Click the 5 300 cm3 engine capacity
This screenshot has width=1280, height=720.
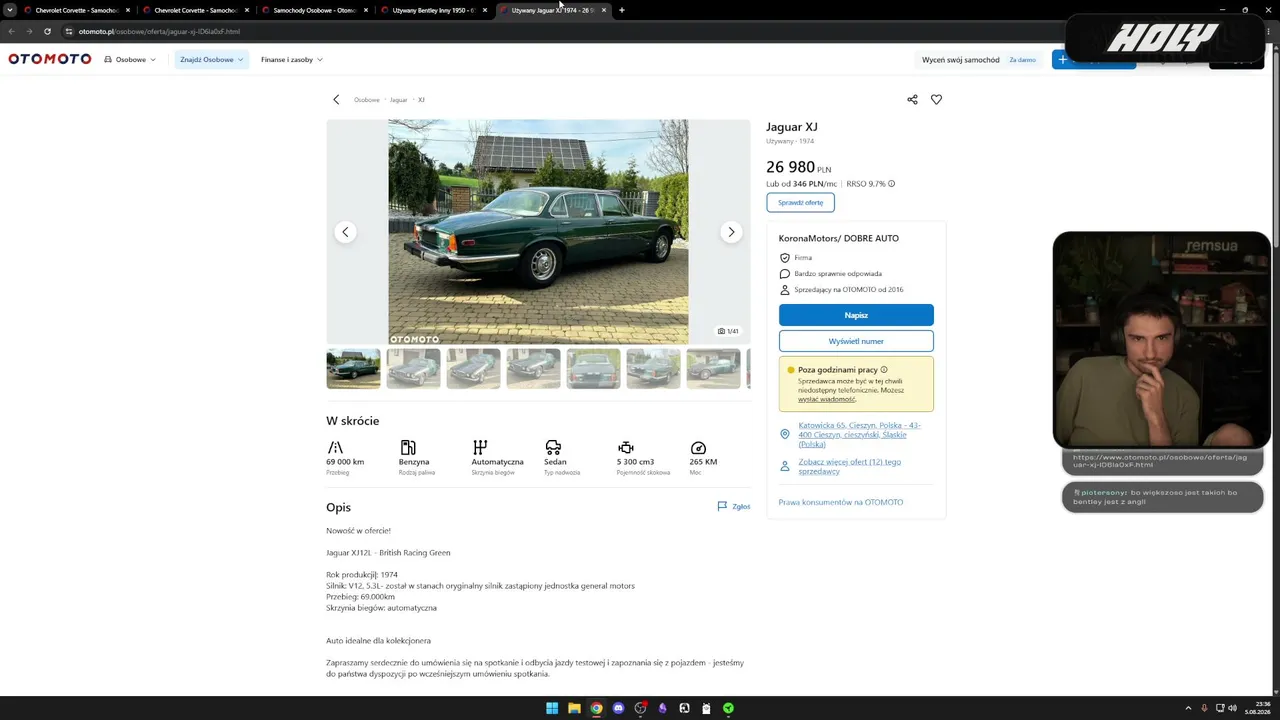pyautogui.click(x=635, y=462)
